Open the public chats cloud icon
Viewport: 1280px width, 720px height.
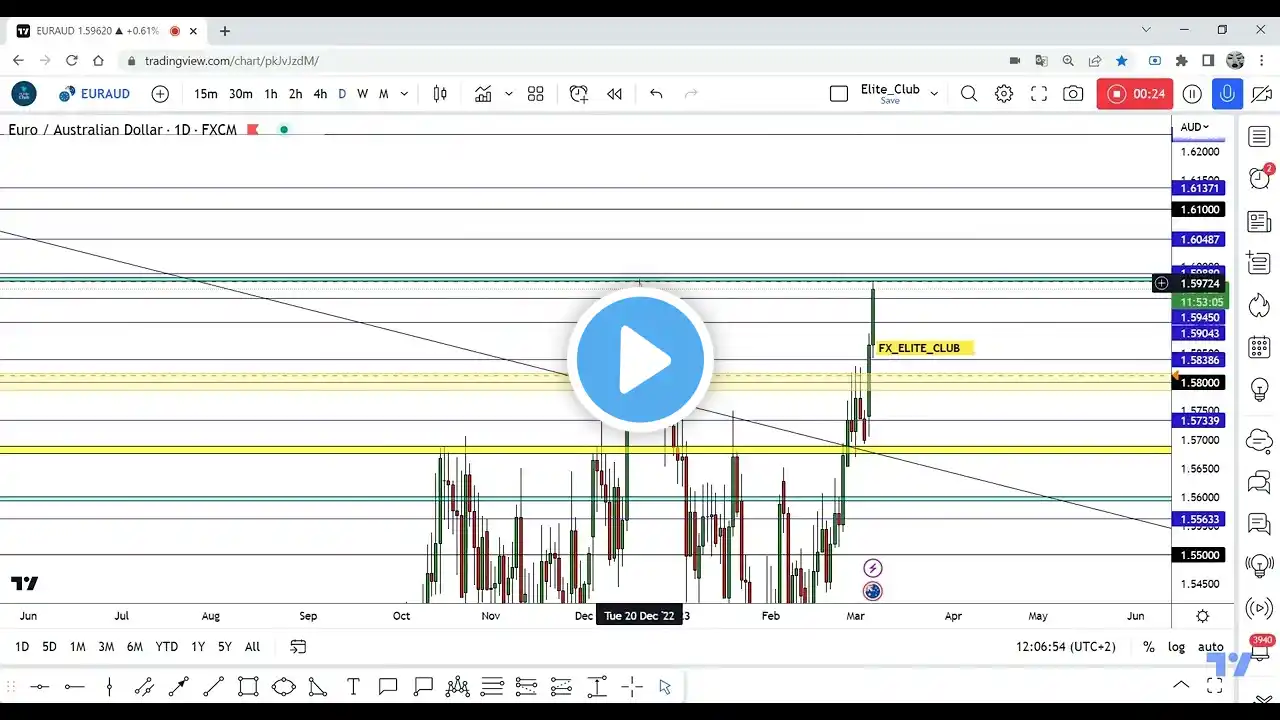coord(1259,440)
